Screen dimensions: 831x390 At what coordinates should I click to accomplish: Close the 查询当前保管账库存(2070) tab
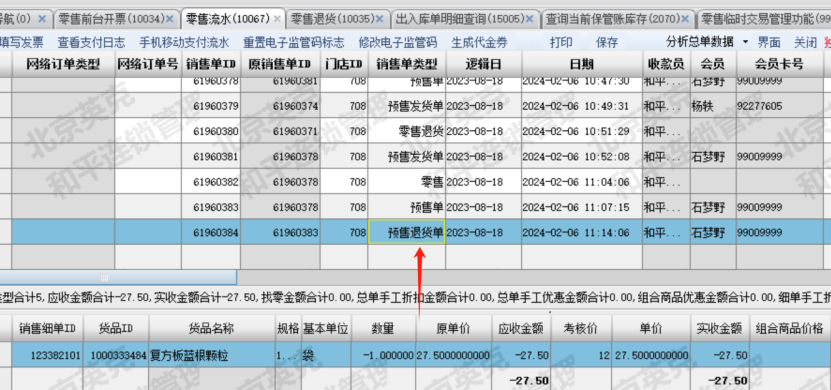point(686,20)
